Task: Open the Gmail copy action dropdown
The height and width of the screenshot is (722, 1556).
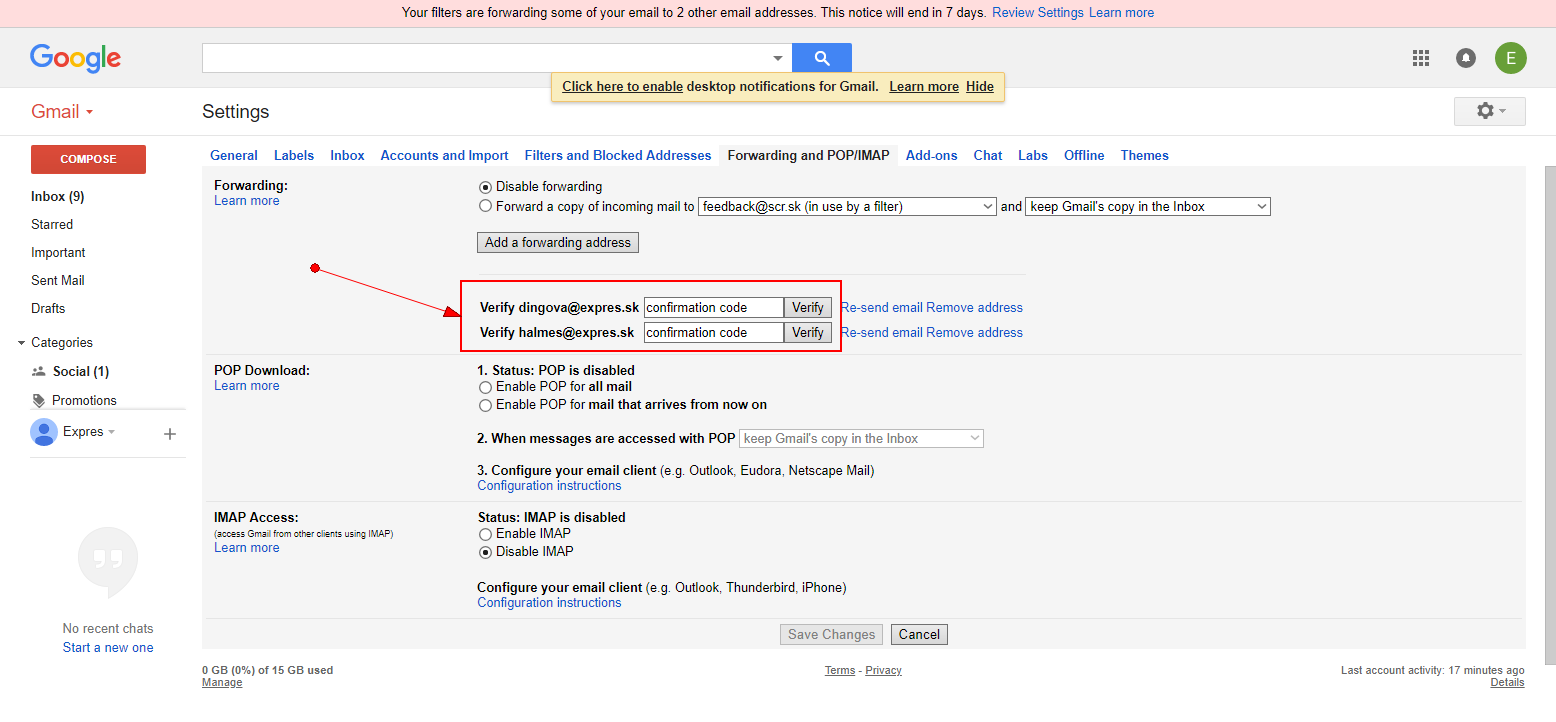Action: [1147, 207]
